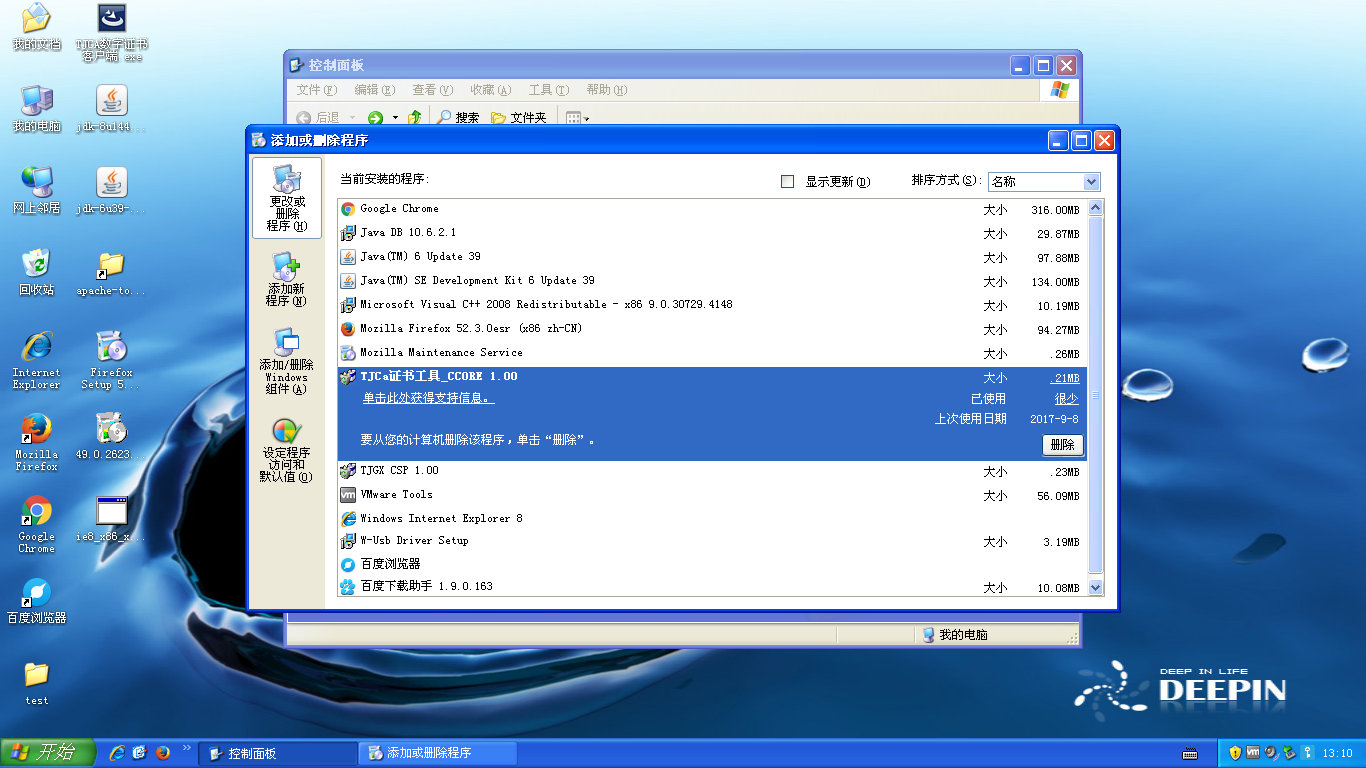Image resolution: width=1366 pixels, height=768 pixels.
Task: Open 帮助 menu in 控制面板 window
Action: (x=607, y=90)
